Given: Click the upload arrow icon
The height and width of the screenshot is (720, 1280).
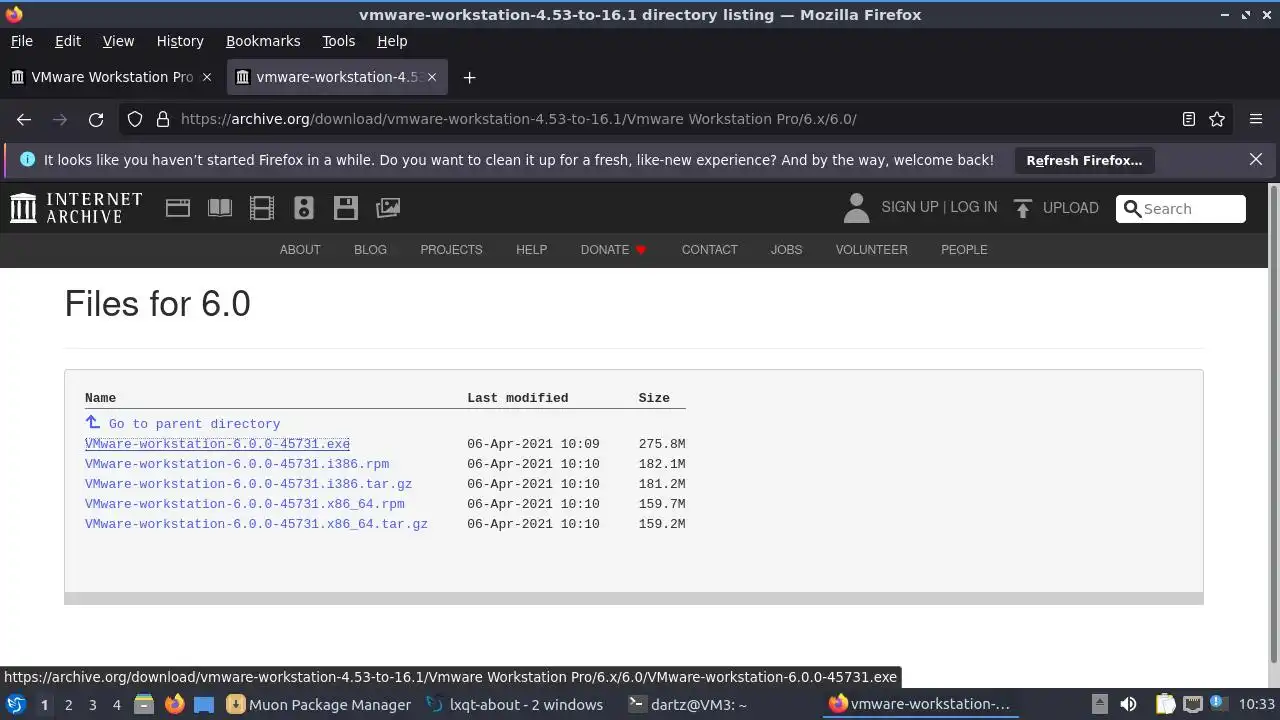Looking at the screenshot, I should pyautogui.click(x=1022, y=208).
